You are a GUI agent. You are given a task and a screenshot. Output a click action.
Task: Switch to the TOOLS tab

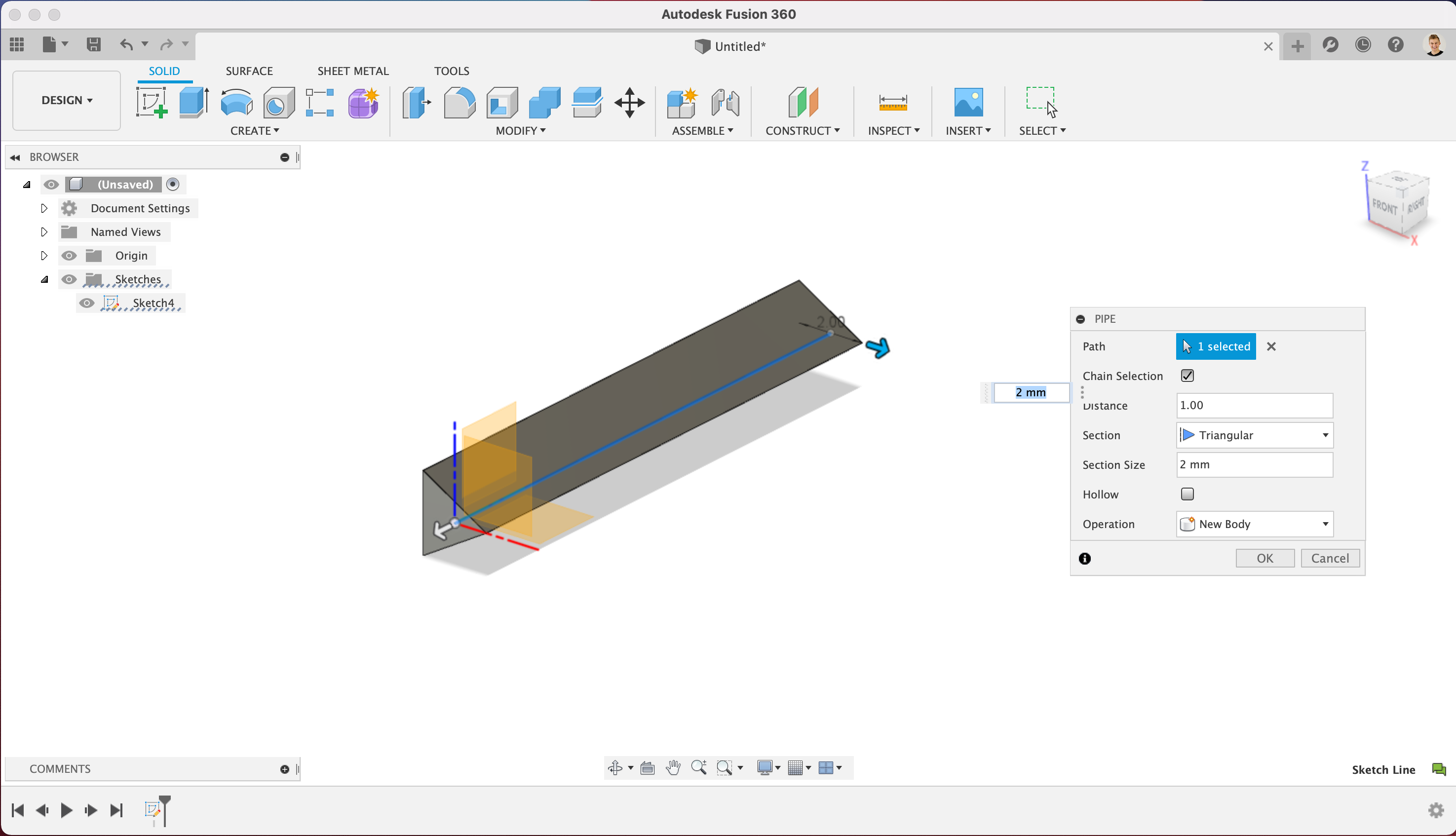click(x=451, y=71)
